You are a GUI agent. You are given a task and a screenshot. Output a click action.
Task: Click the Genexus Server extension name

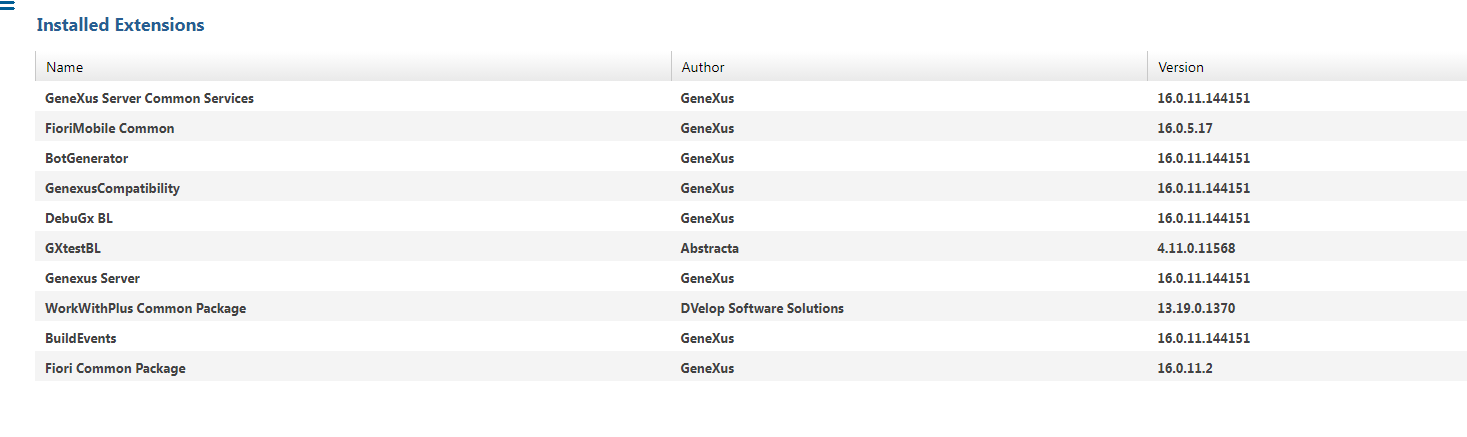click(x=93, y=278)
